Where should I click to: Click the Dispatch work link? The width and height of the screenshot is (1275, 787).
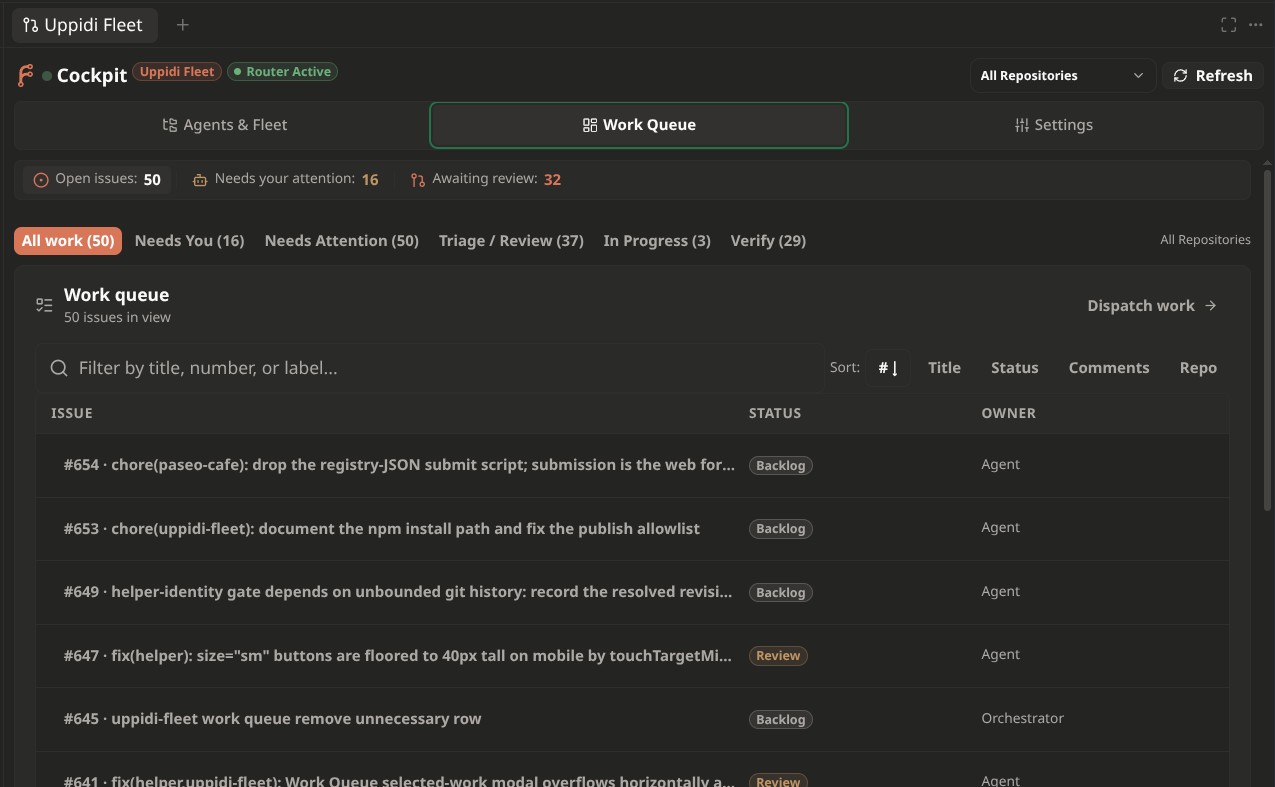coord(1152,306)
